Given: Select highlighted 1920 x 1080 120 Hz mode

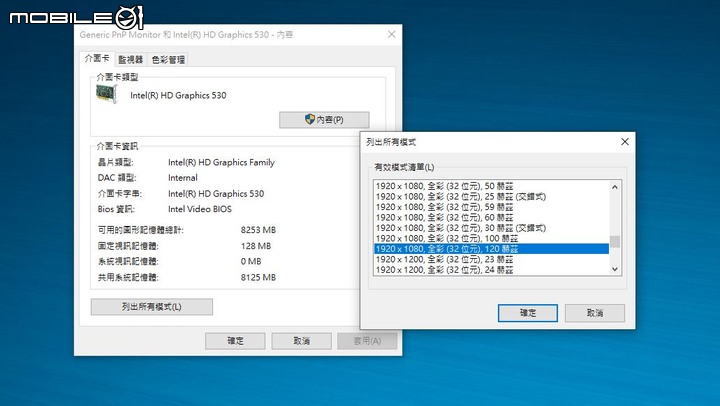Looking at the screenshot, I should (x=491, y=249).
